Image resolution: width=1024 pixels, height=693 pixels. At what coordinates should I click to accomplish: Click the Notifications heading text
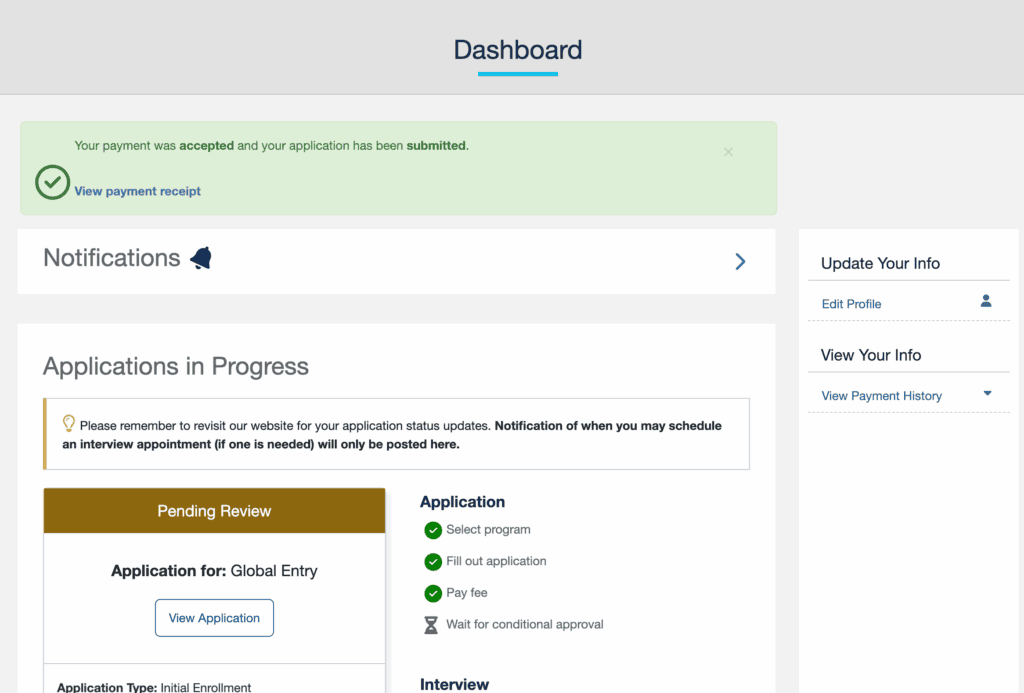[112, 258]
